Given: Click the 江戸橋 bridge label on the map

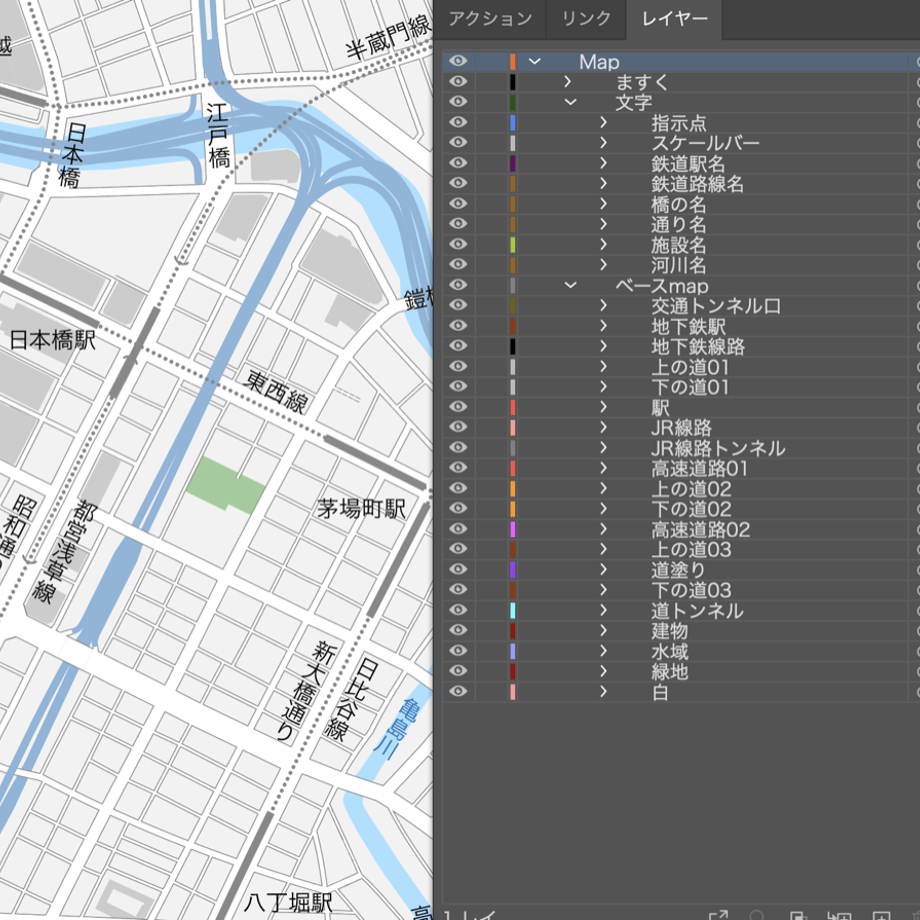Looking at the screenshot, I should [x=218, y=136].
